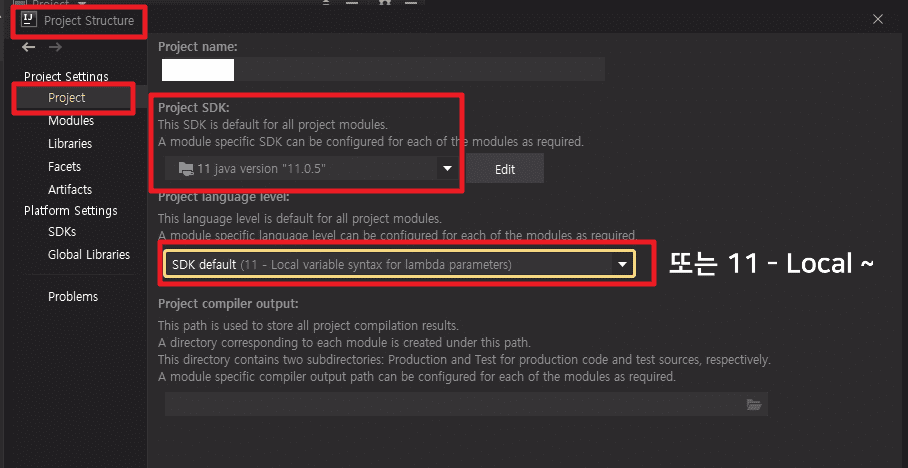The image size is (908, 468).
Task: Open the Problems page
Action: (x=73, y=297)
